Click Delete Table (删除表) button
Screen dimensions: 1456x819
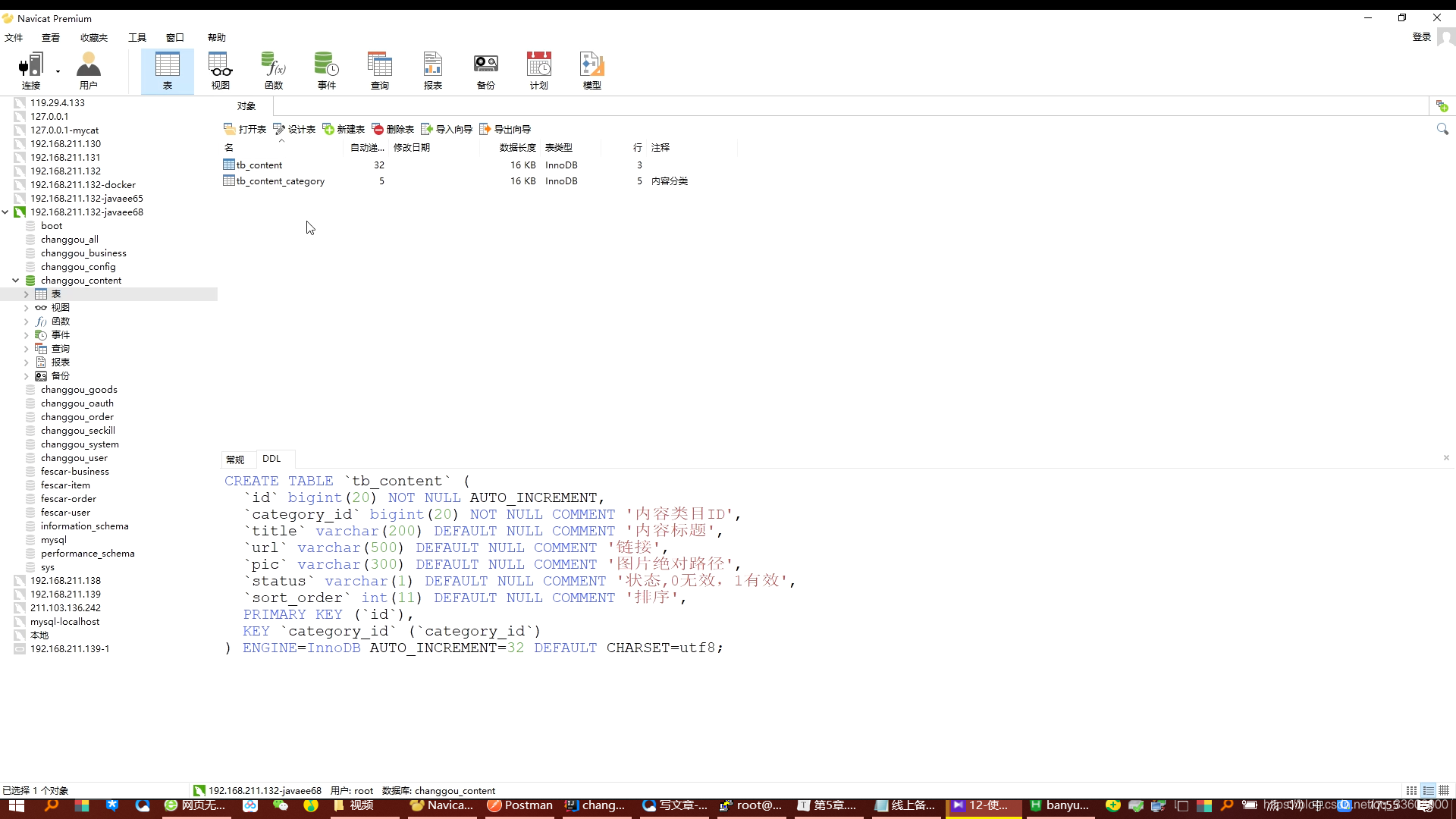(393, 129)
